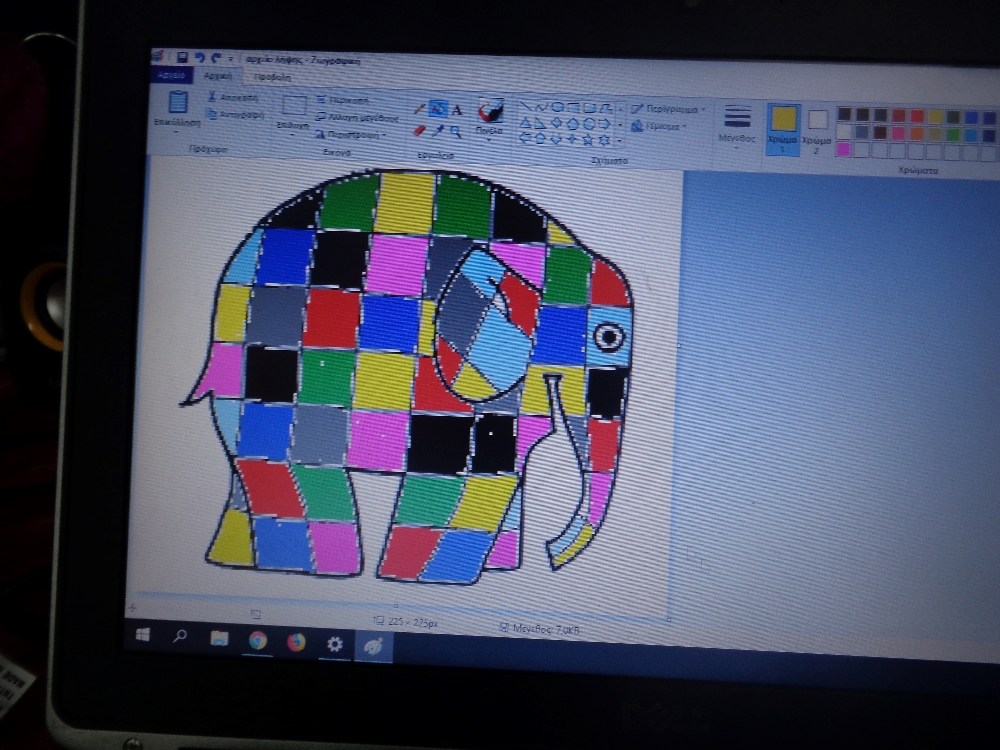Open the quick access toolbar customize arrow

tap(230, 59)
